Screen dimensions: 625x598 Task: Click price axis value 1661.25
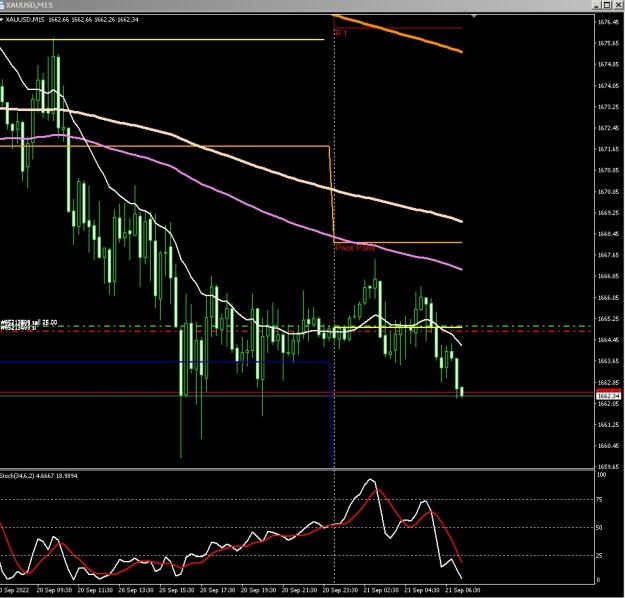(x=608, y=425)
